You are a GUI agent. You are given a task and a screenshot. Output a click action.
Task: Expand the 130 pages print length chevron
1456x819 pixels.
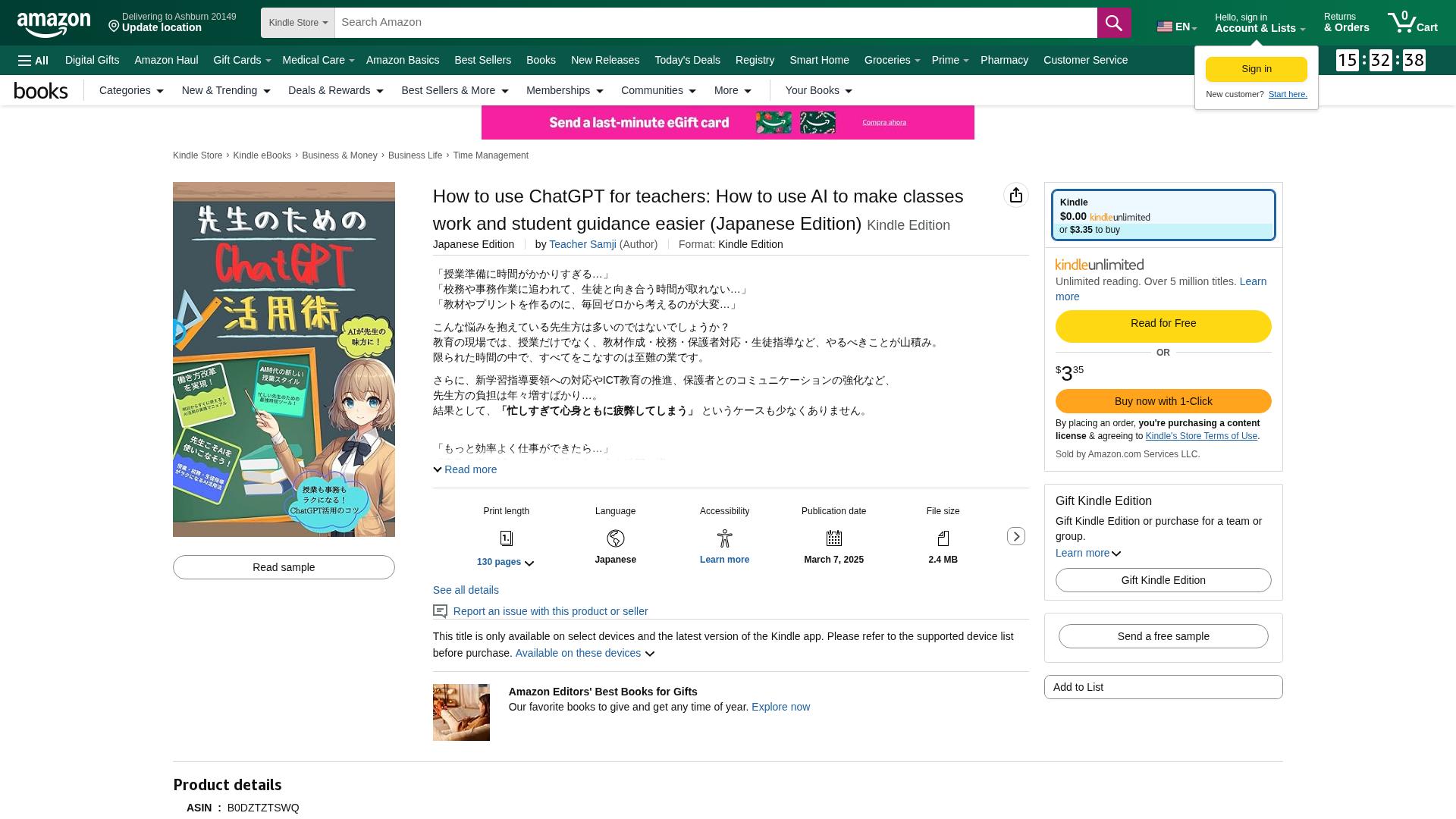[x=529, y=563]
